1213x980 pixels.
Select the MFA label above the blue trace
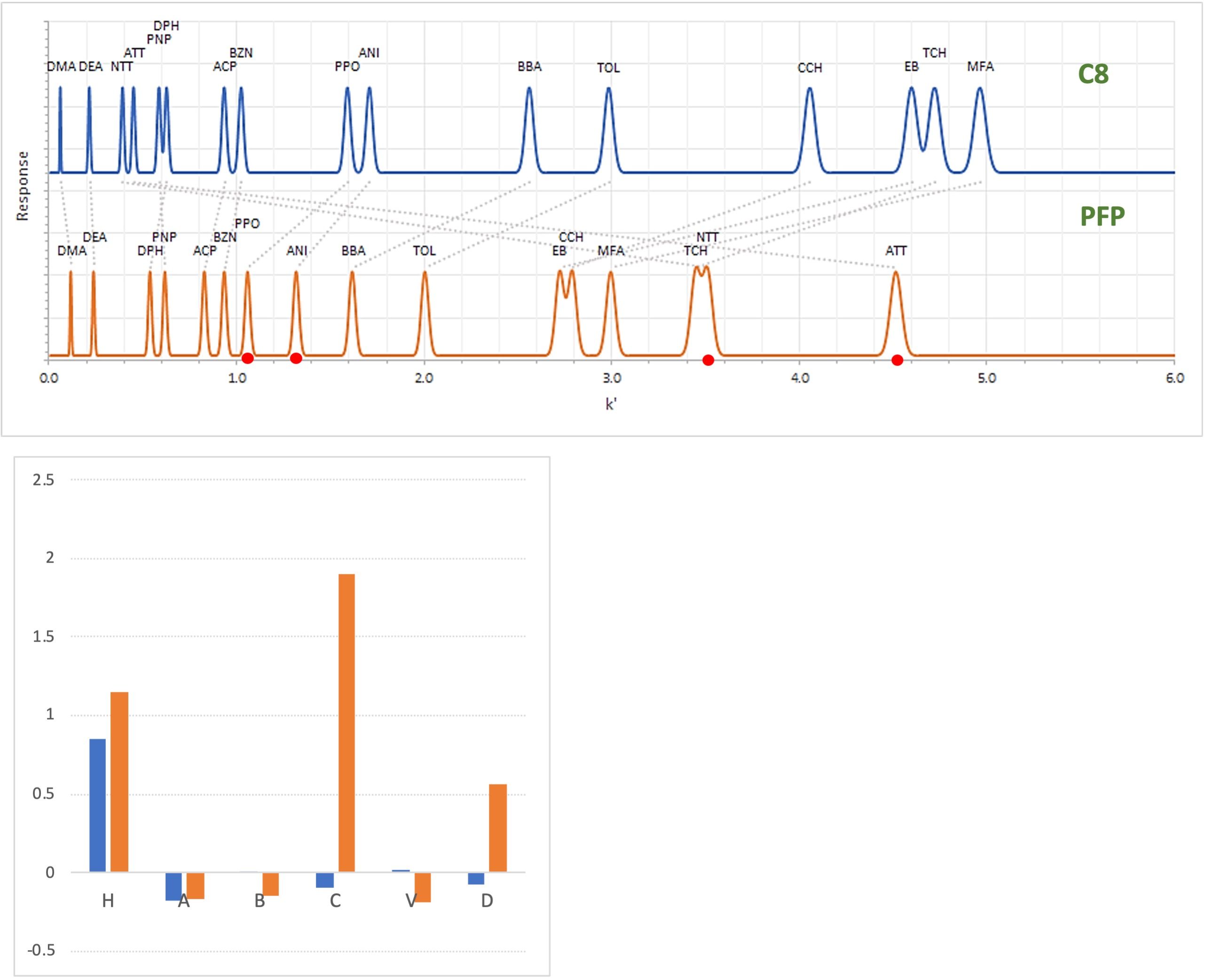point(980,67)
